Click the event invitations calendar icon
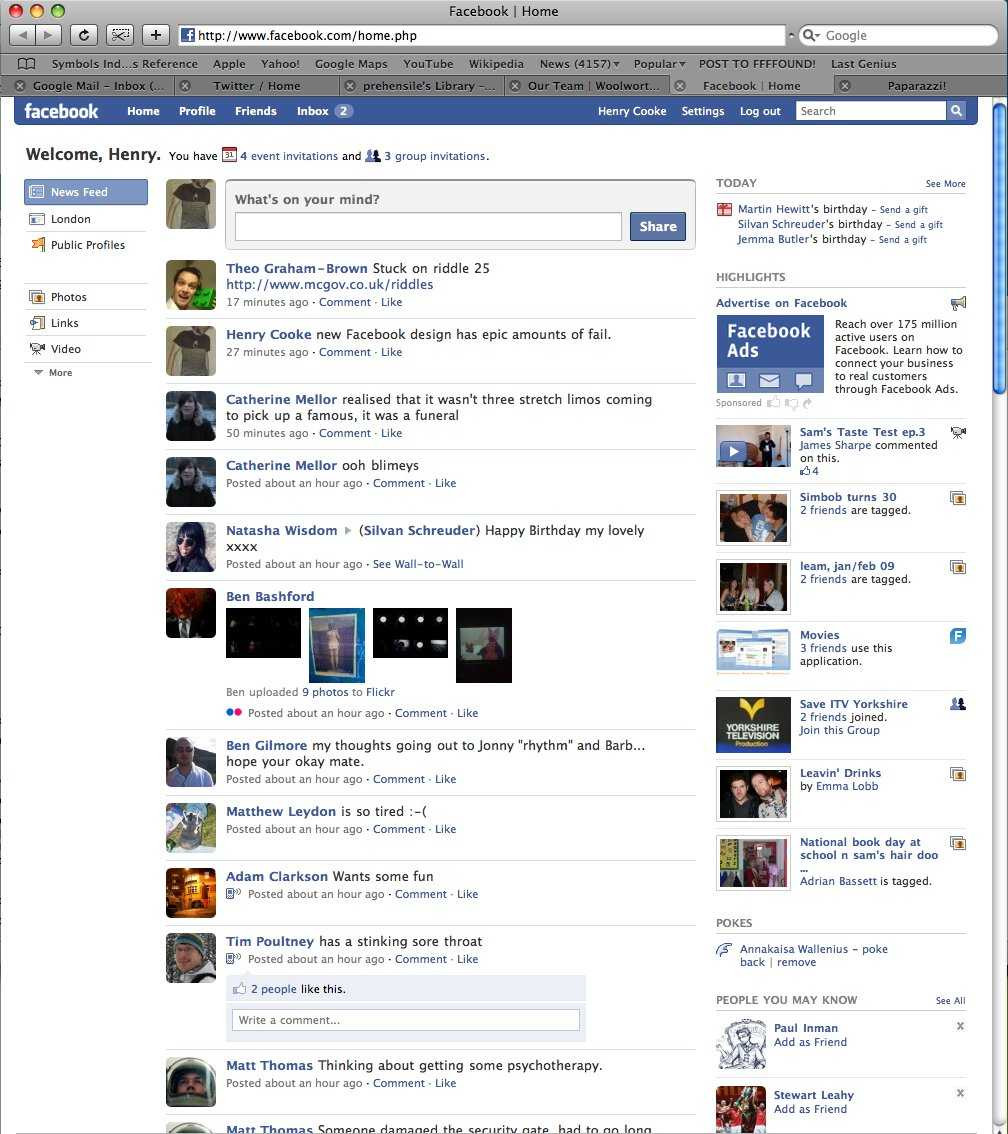This screenshot has height=1134, width=1008. tap(231, 156)
